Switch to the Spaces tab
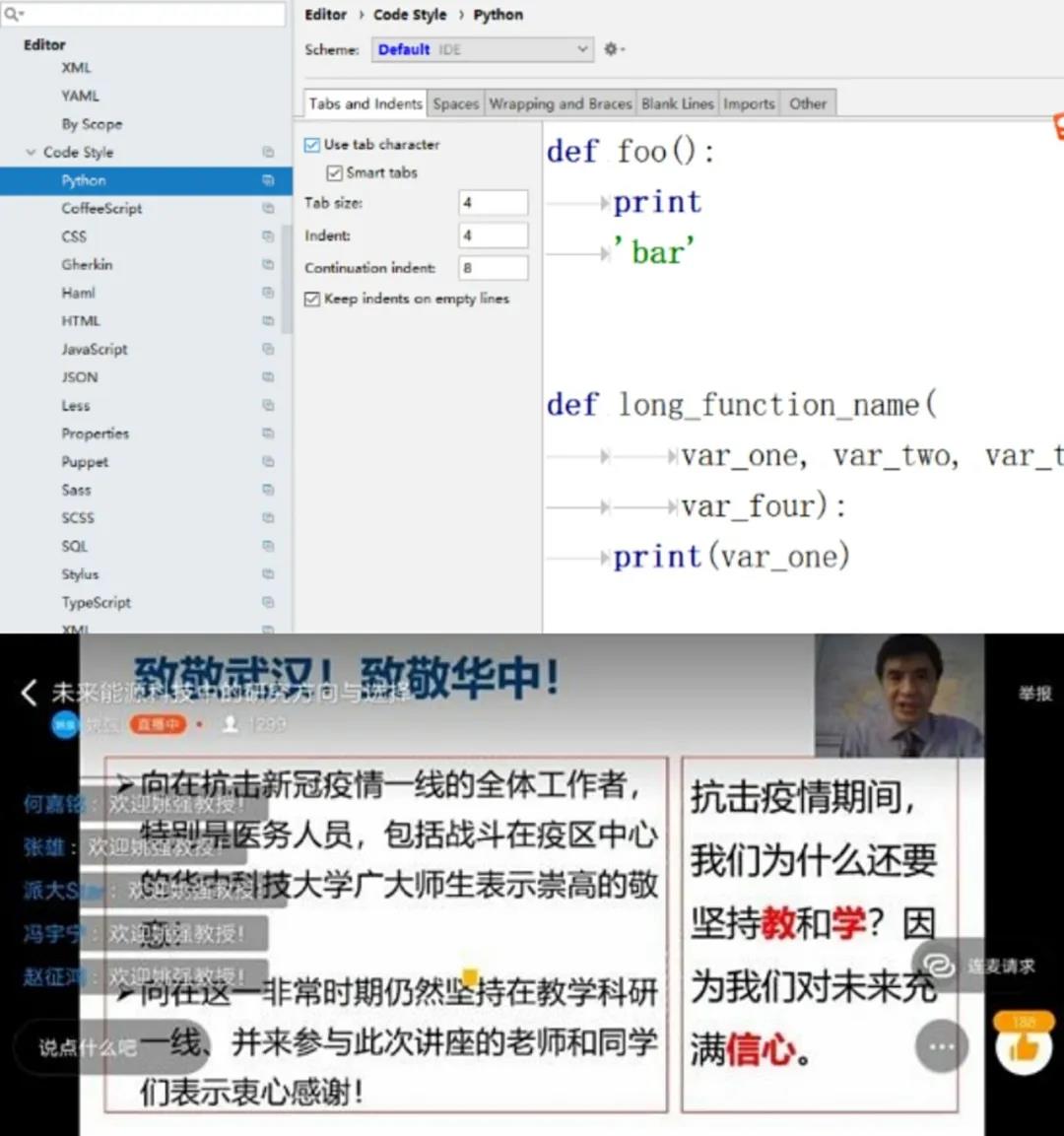Screen dimensions: 1064x1136 coord(455,103)
